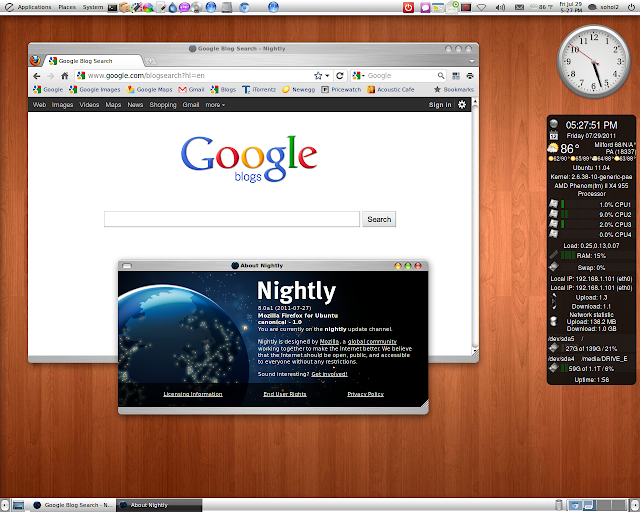Screen dimensions: 640x512
Task: Open the iTorrentz bookmark
Action: click(259, 89)
